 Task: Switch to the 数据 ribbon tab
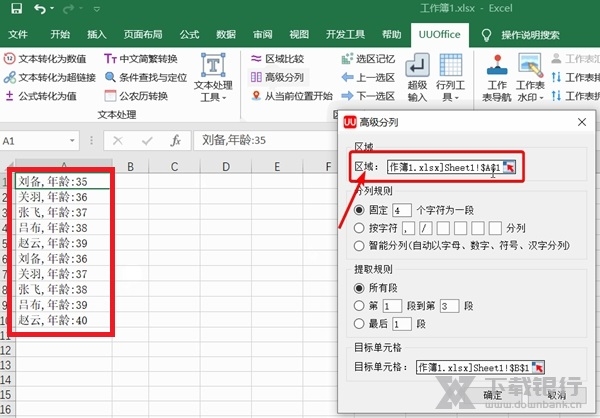[226, 35]
